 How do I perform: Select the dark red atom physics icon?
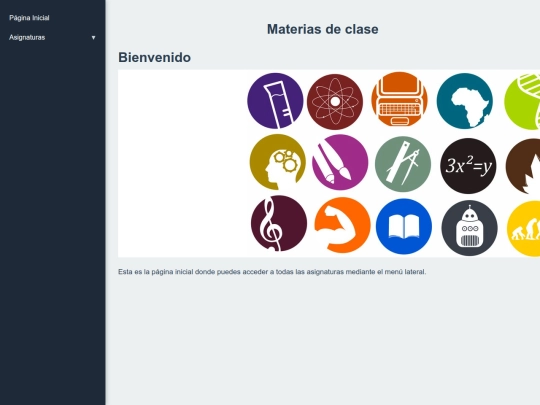335,102
